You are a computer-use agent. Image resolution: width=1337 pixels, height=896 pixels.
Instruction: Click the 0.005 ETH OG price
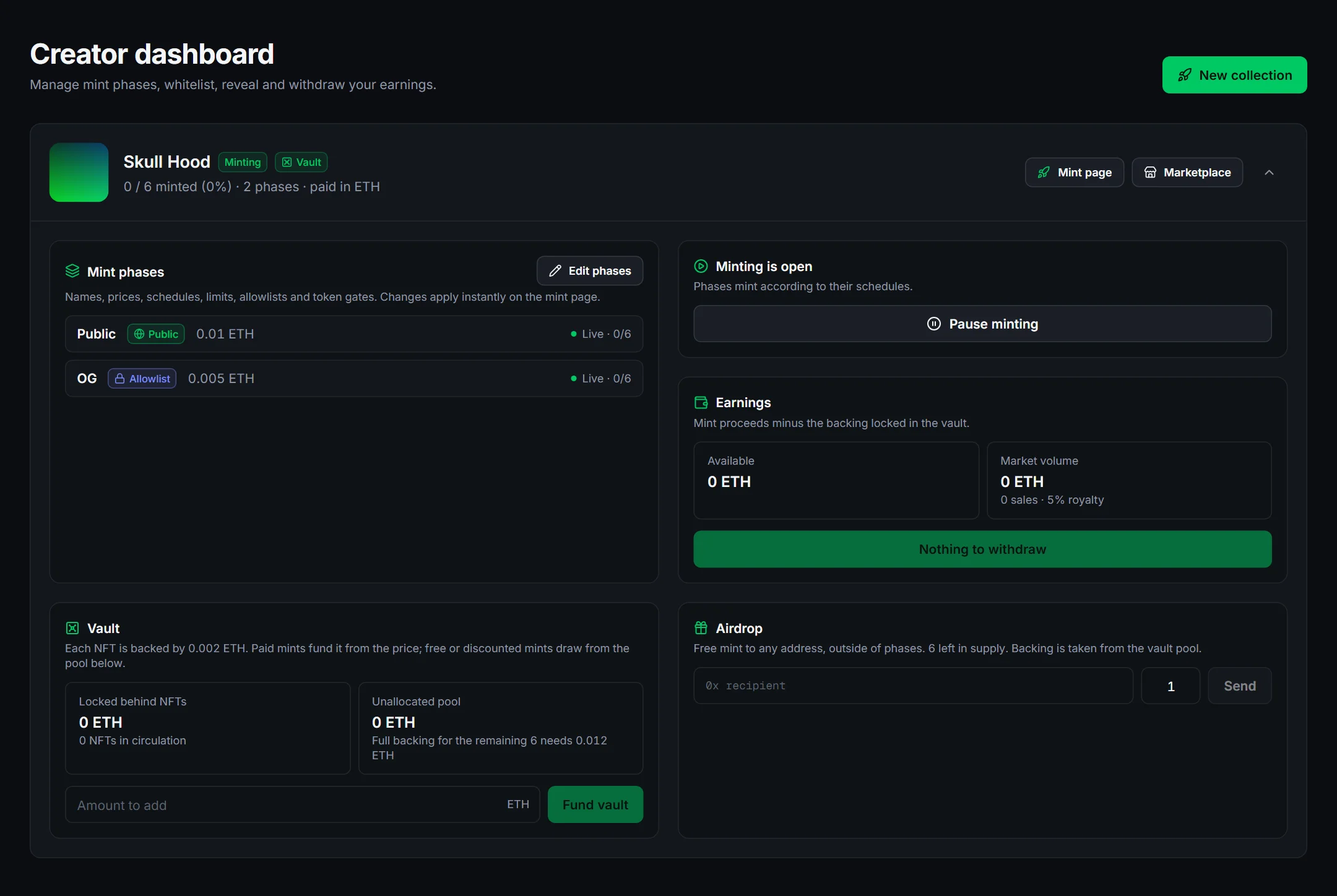pyautogui.click(x=221, y=379)
